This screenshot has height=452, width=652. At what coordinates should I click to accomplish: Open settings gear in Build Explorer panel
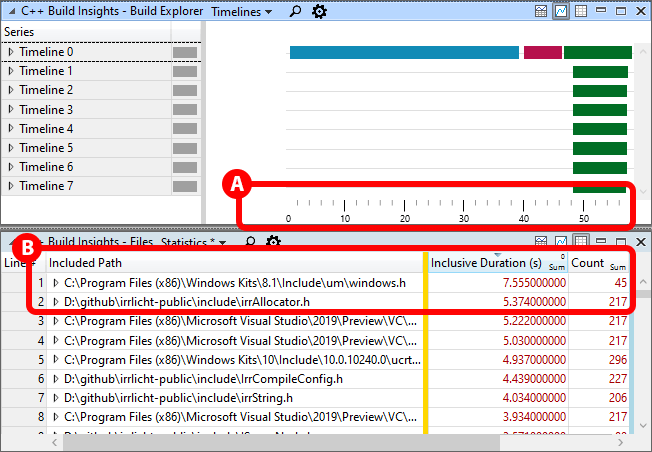(x=319, y=11)
